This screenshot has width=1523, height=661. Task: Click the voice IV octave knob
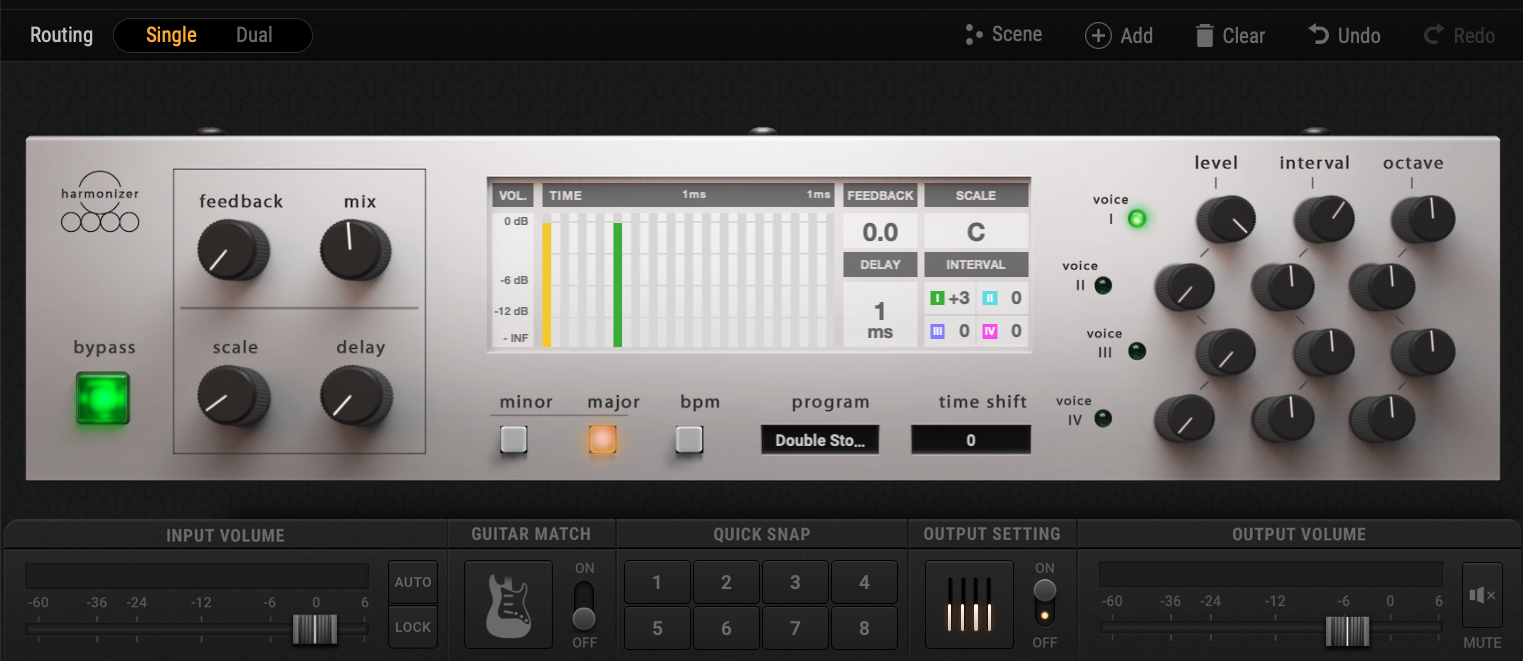(x=1380, y=419)
